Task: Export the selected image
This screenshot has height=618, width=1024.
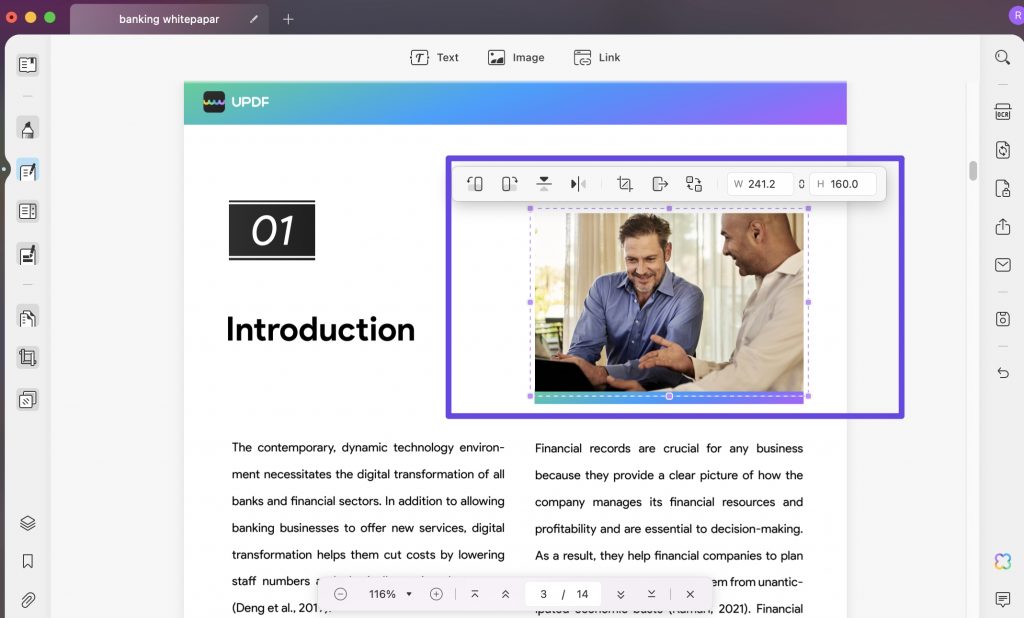Action: pos(660,183)
